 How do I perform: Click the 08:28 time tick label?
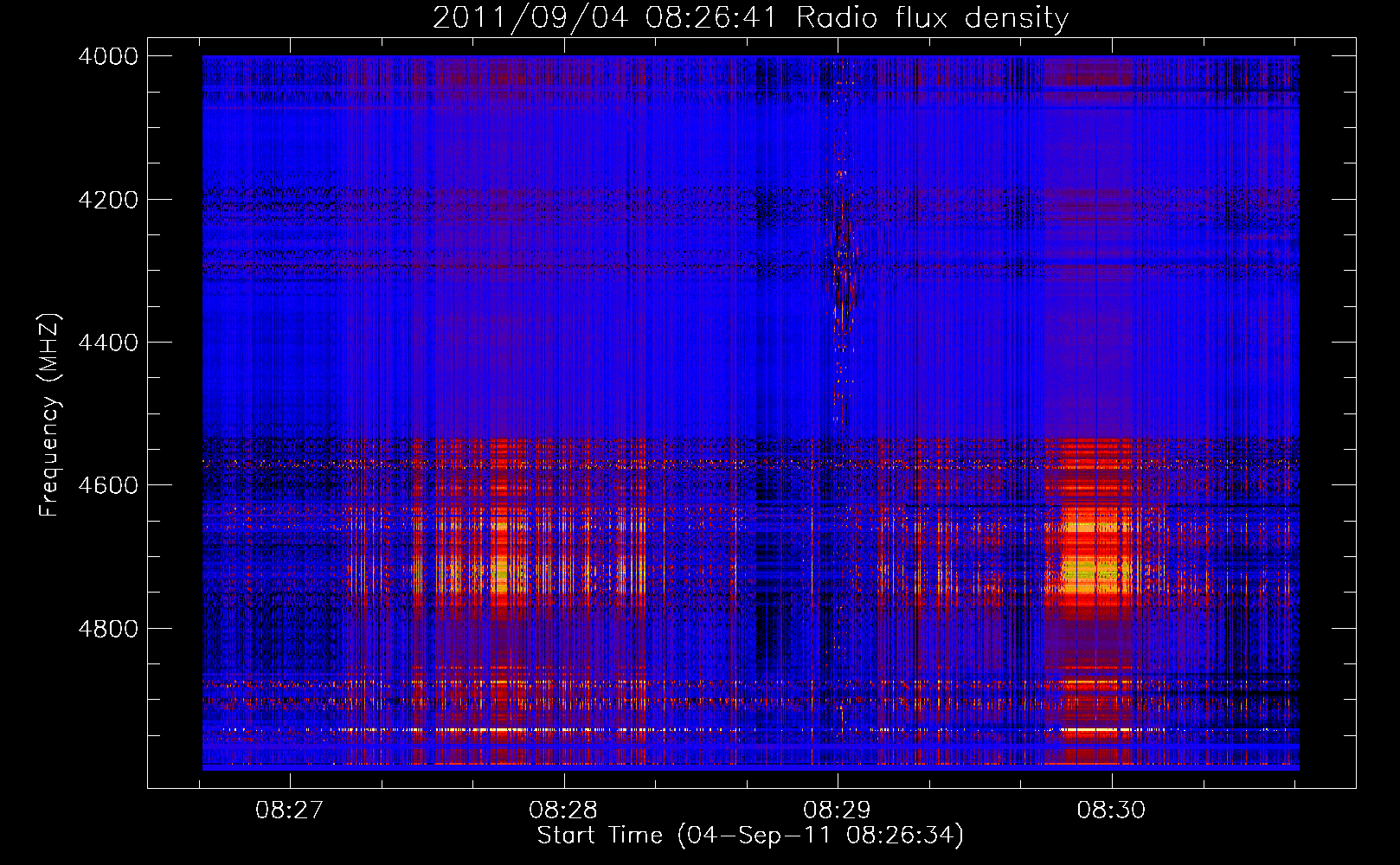(x=563, y=810)
